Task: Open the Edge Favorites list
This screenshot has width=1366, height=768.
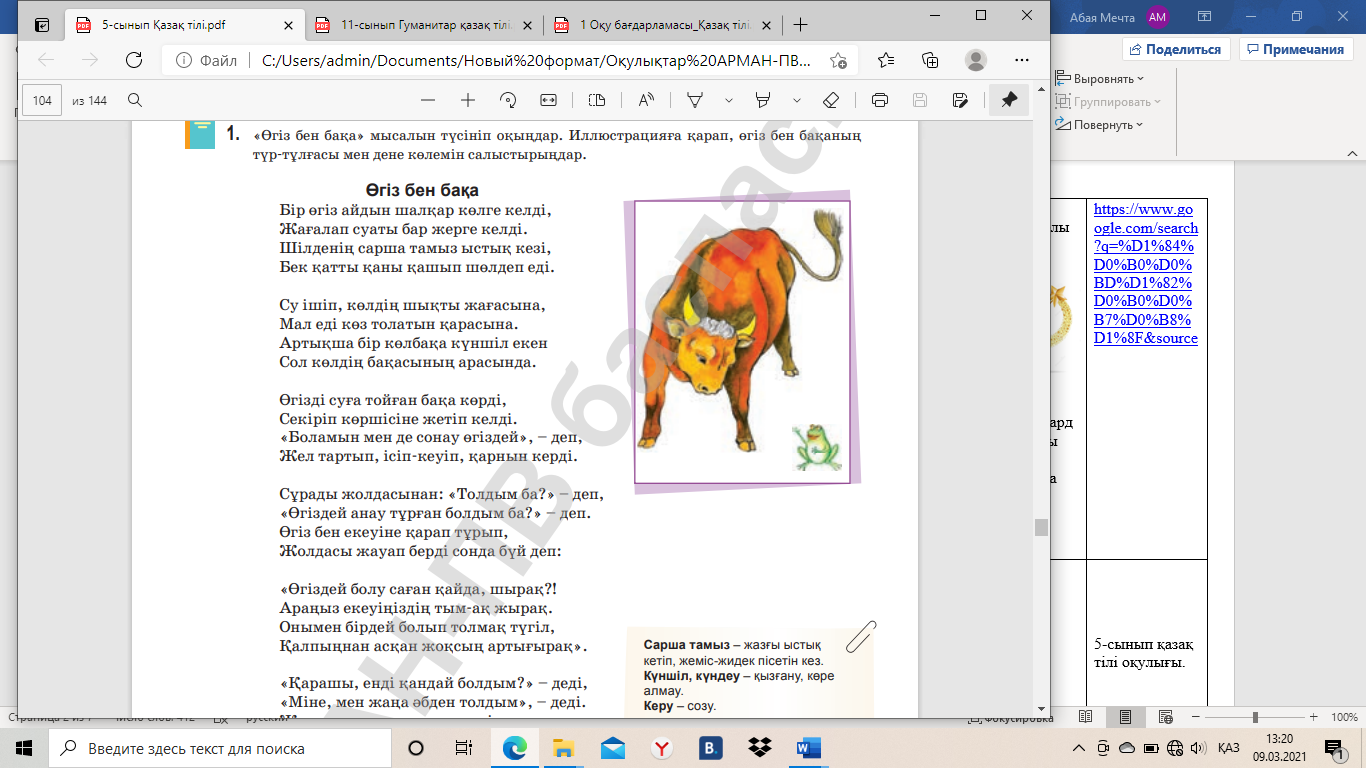Action: pos(886,60)
